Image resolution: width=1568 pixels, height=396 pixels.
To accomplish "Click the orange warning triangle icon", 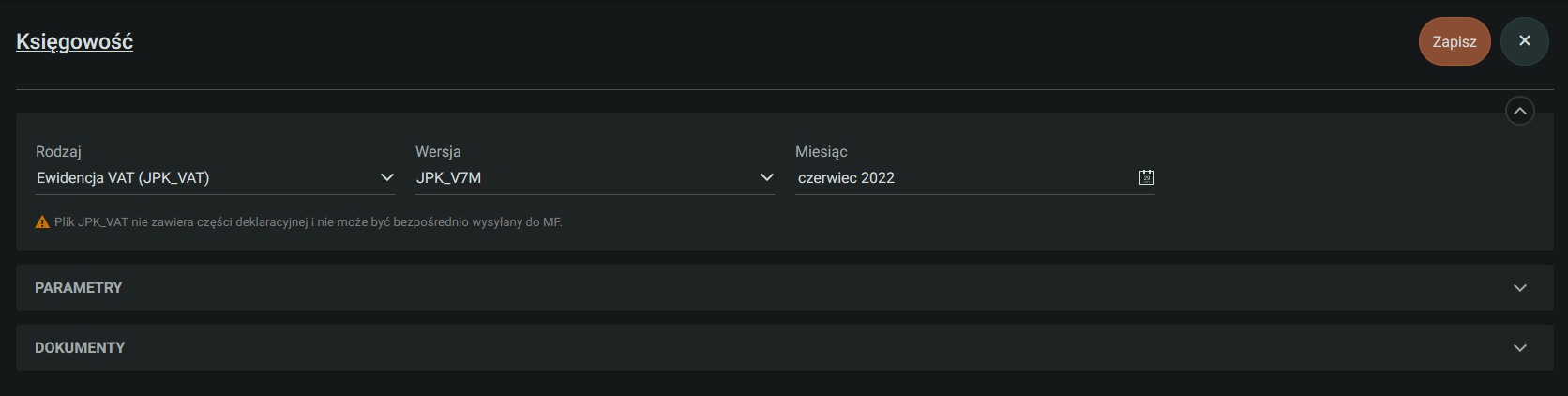I will [42, 222].
